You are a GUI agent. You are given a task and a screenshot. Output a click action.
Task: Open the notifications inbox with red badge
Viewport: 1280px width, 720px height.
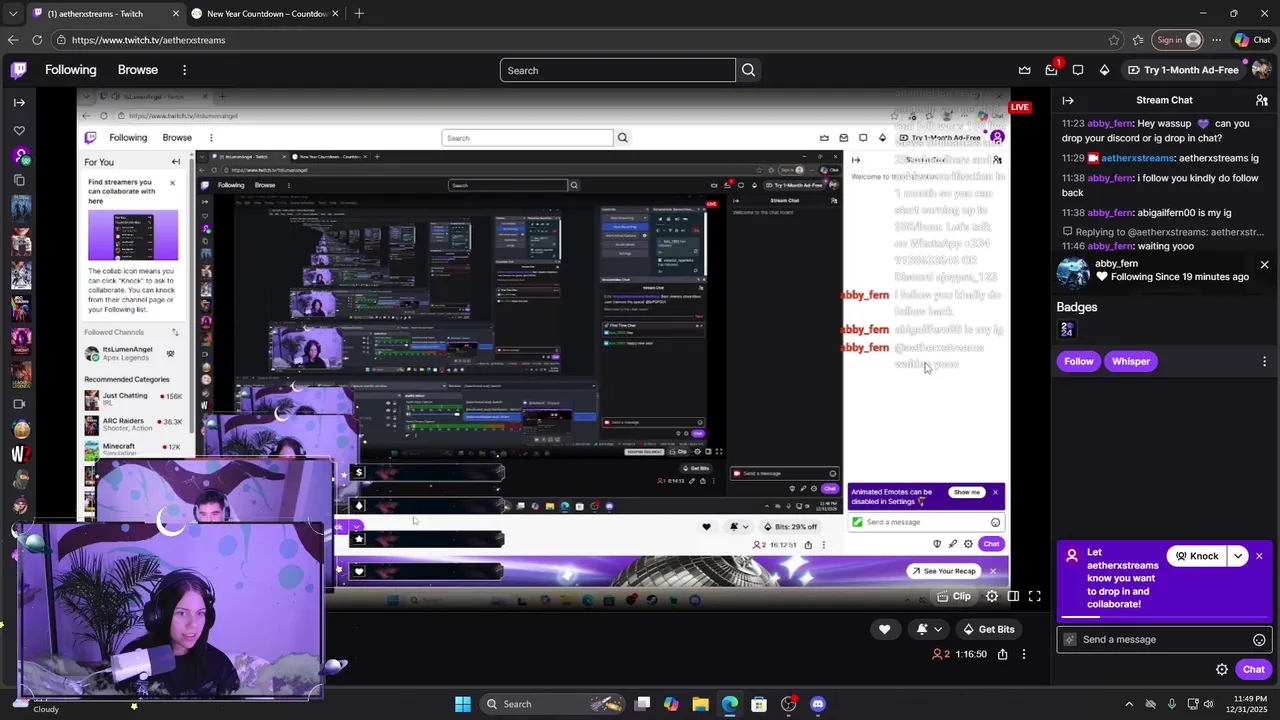coord(1051,70)
